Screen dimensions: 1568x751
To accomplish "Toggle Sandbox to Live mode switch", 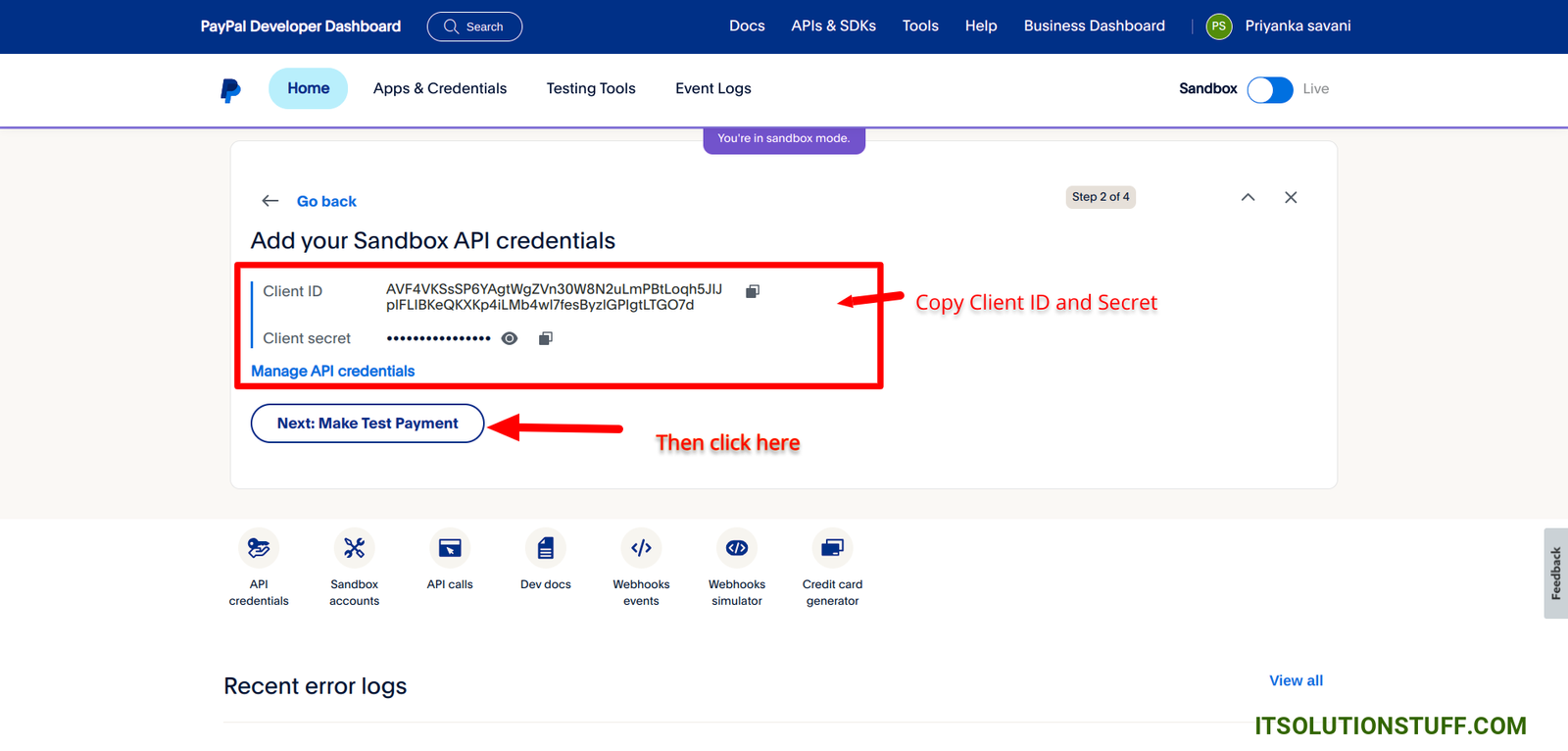I will pos(1270,89).
